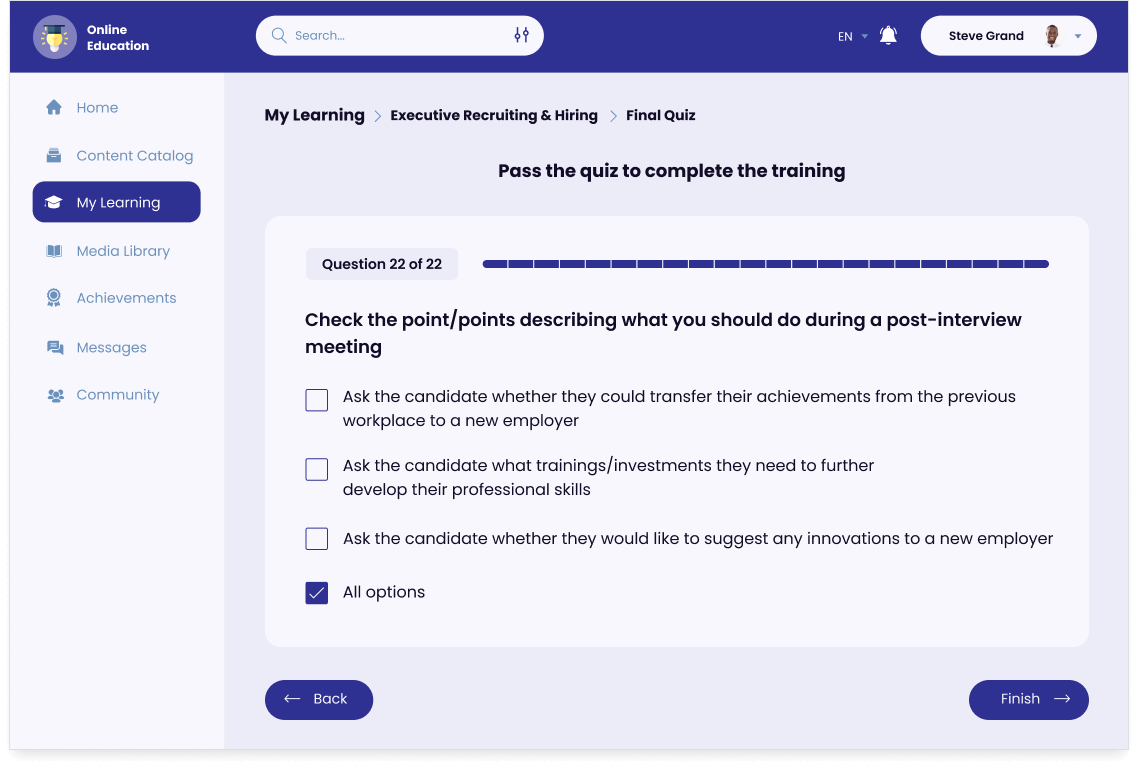This screenshot has width=1138, height=768.
Task: Click the Achievements medal icon
Action: tap(54, 298)
